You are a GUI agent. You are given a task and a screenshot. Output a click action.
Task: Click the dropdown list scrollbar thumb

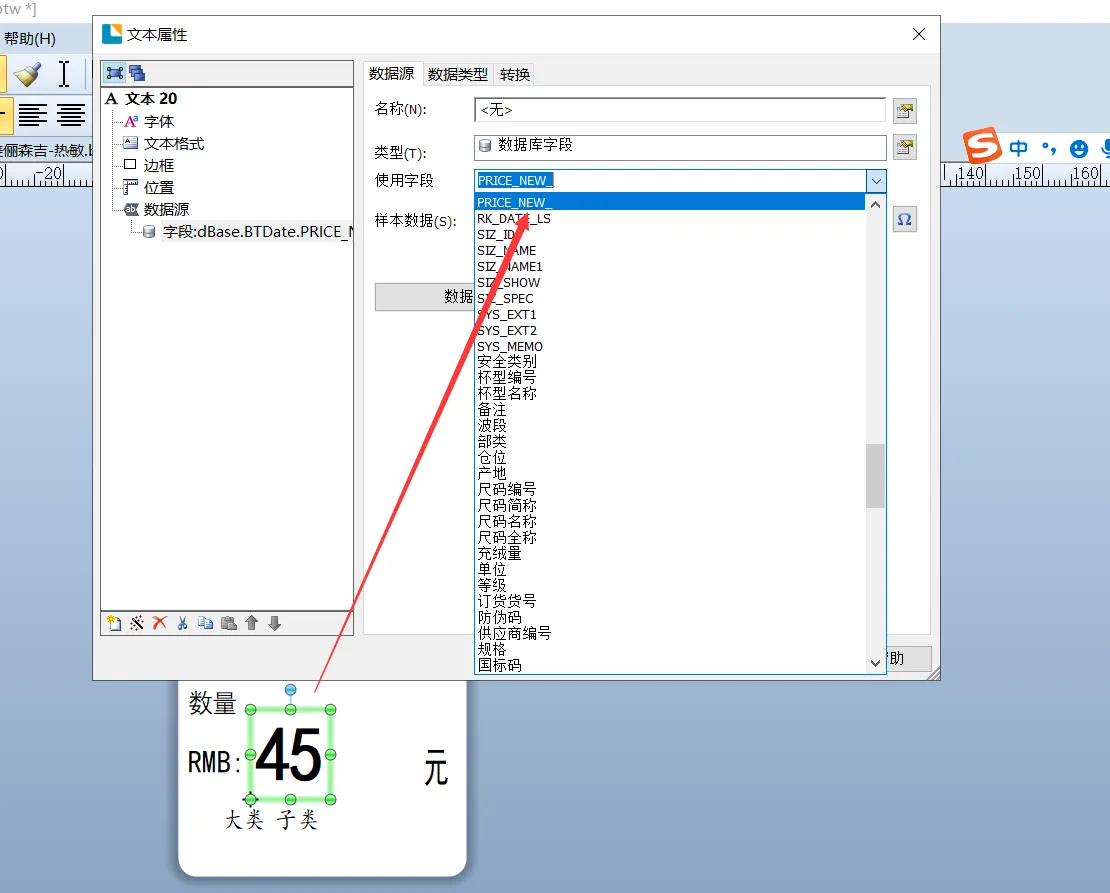click(875, 475)
